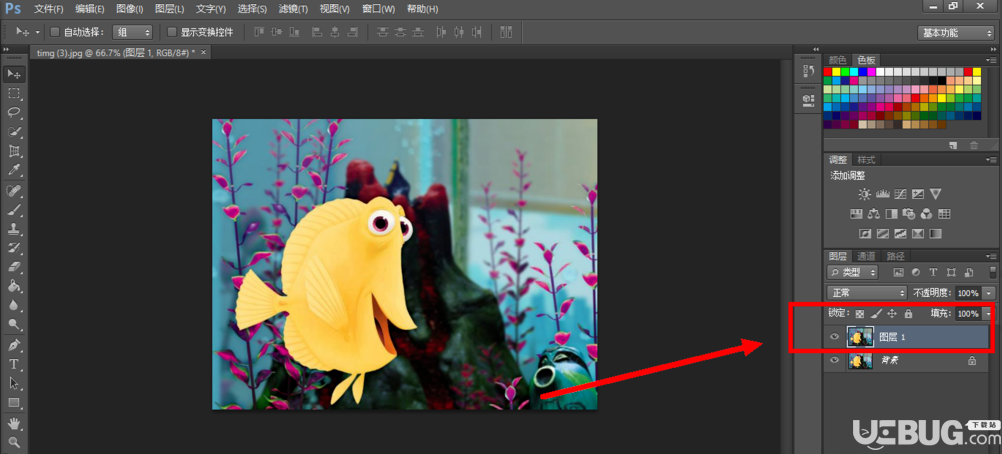The width and height of the screenshot is (1002, 454).
Task: Select the Zoom tool
Action: pos(13,442)
